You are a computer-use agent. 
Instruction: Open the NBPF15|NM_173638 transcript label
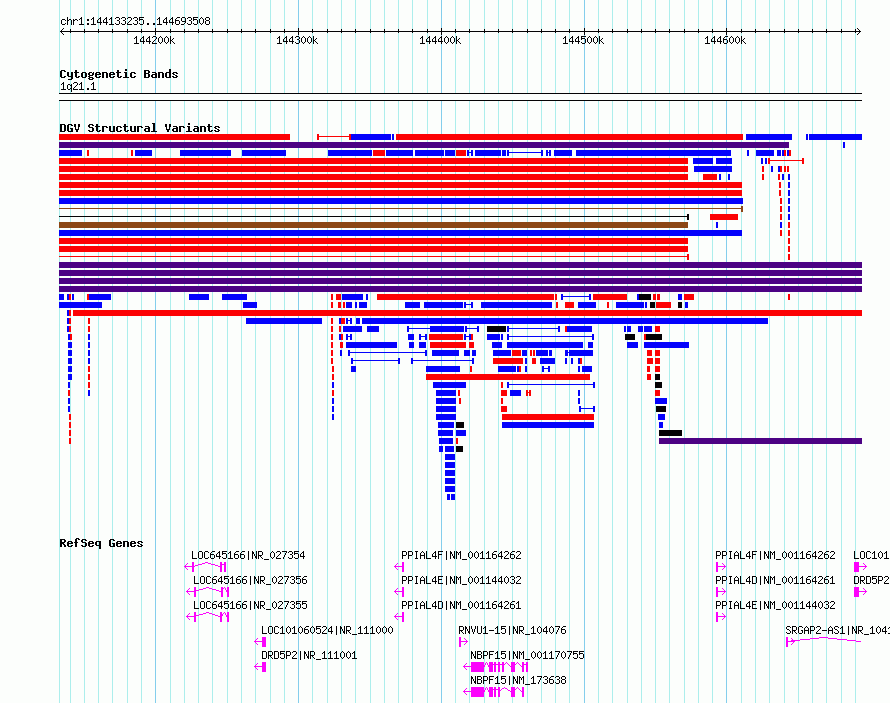click(518, 680)
